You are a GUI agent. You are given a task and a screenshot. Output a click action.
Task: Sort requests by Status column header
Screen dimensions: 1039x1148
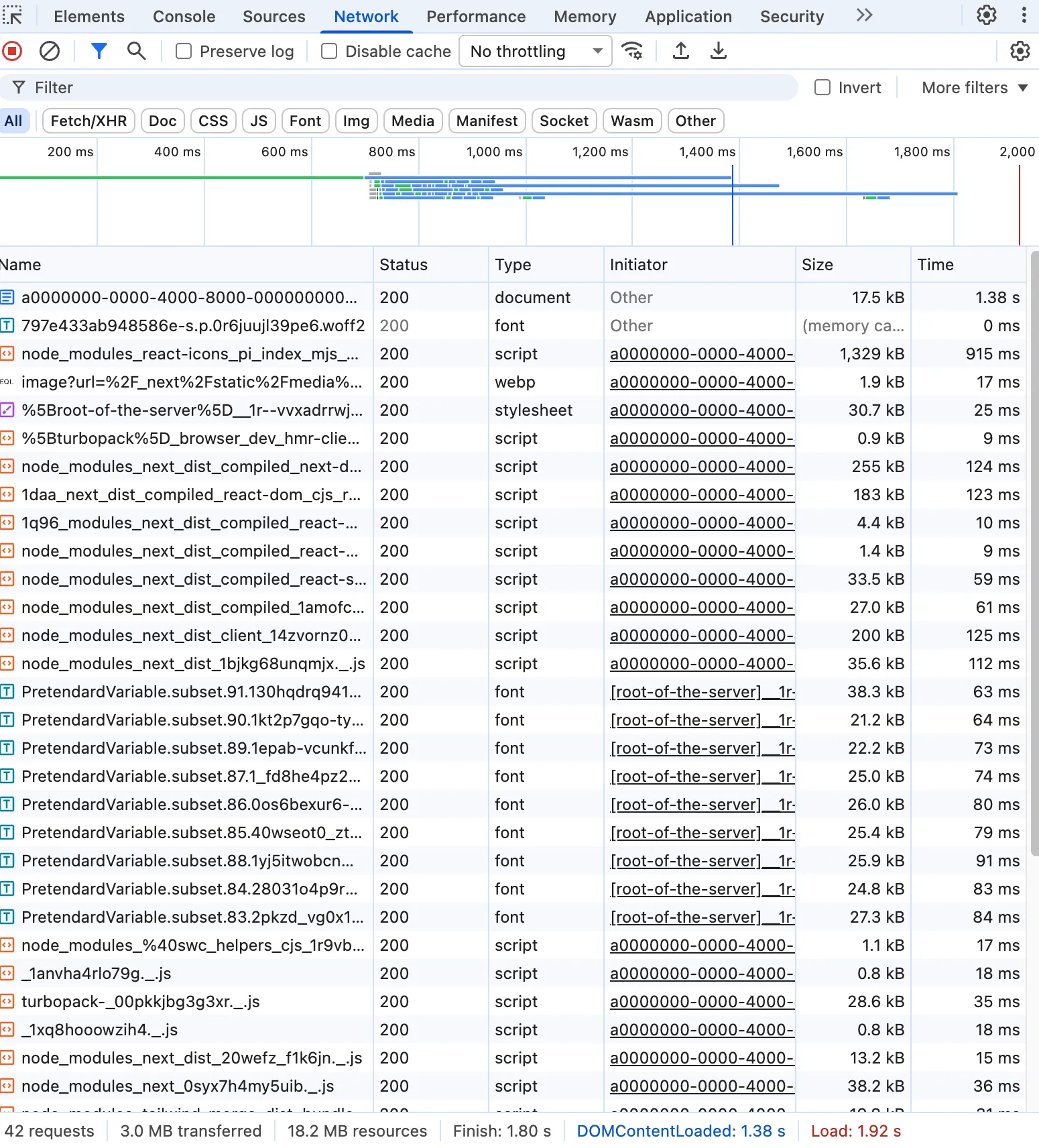pos(431,265)
